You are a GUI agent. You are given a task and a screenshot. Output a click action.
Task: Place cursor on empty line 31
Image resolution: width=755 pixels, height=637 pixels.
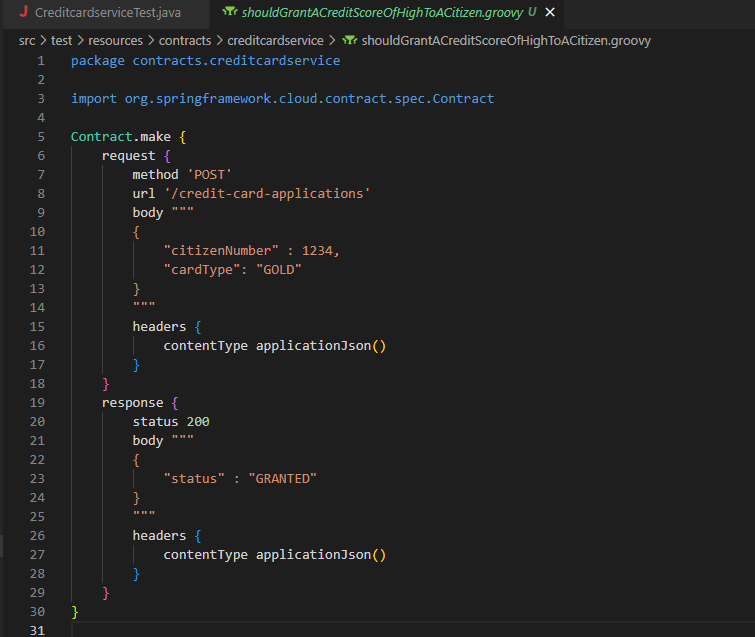point(413,630)
